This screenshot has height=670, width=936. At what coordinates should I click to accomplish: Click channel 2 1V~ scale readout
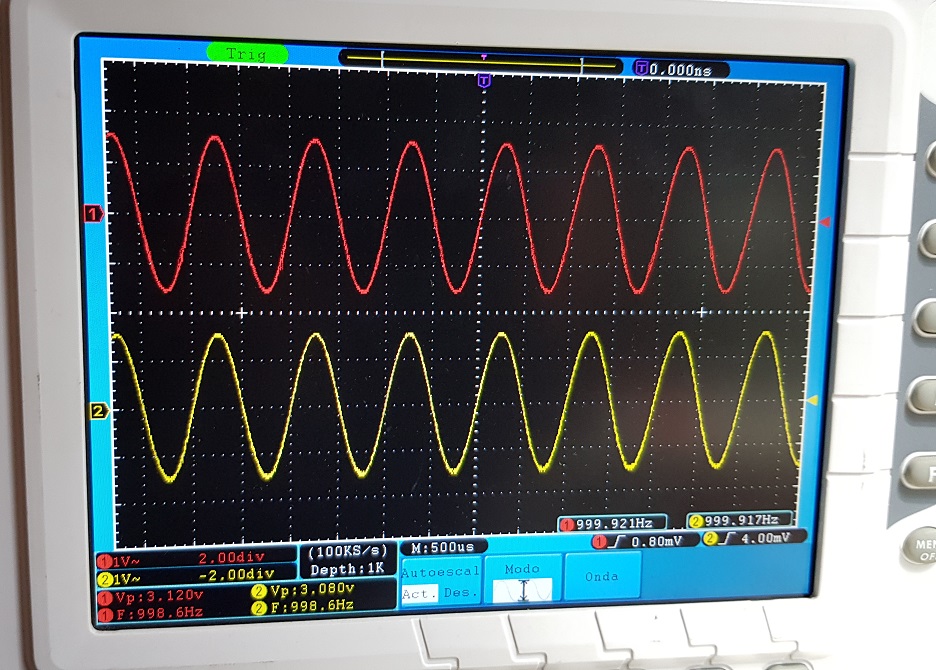119,579
